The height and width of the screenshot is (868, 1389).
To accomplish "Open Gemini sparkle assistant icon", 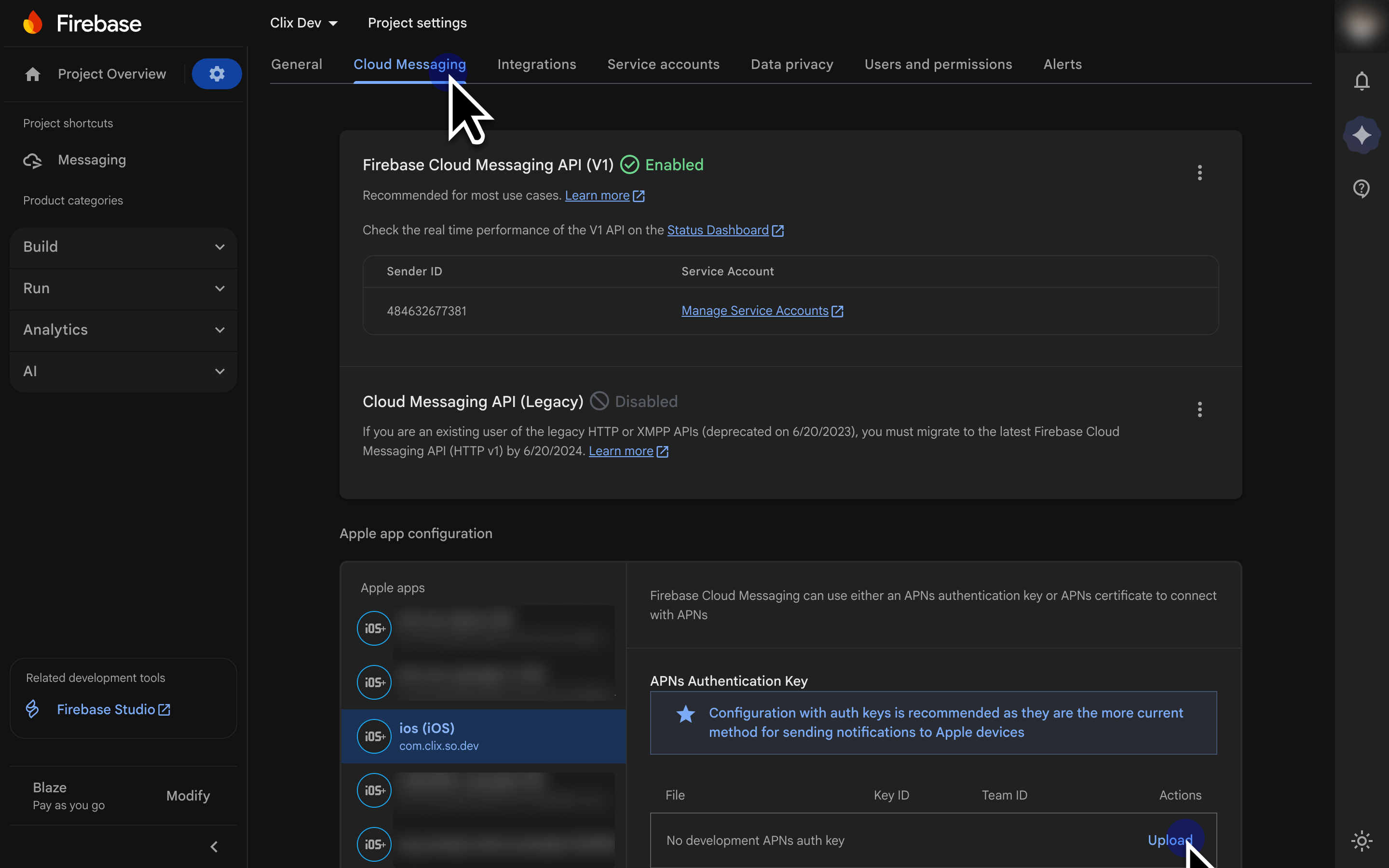I will pyautogui.click(x=1362, y=135).
